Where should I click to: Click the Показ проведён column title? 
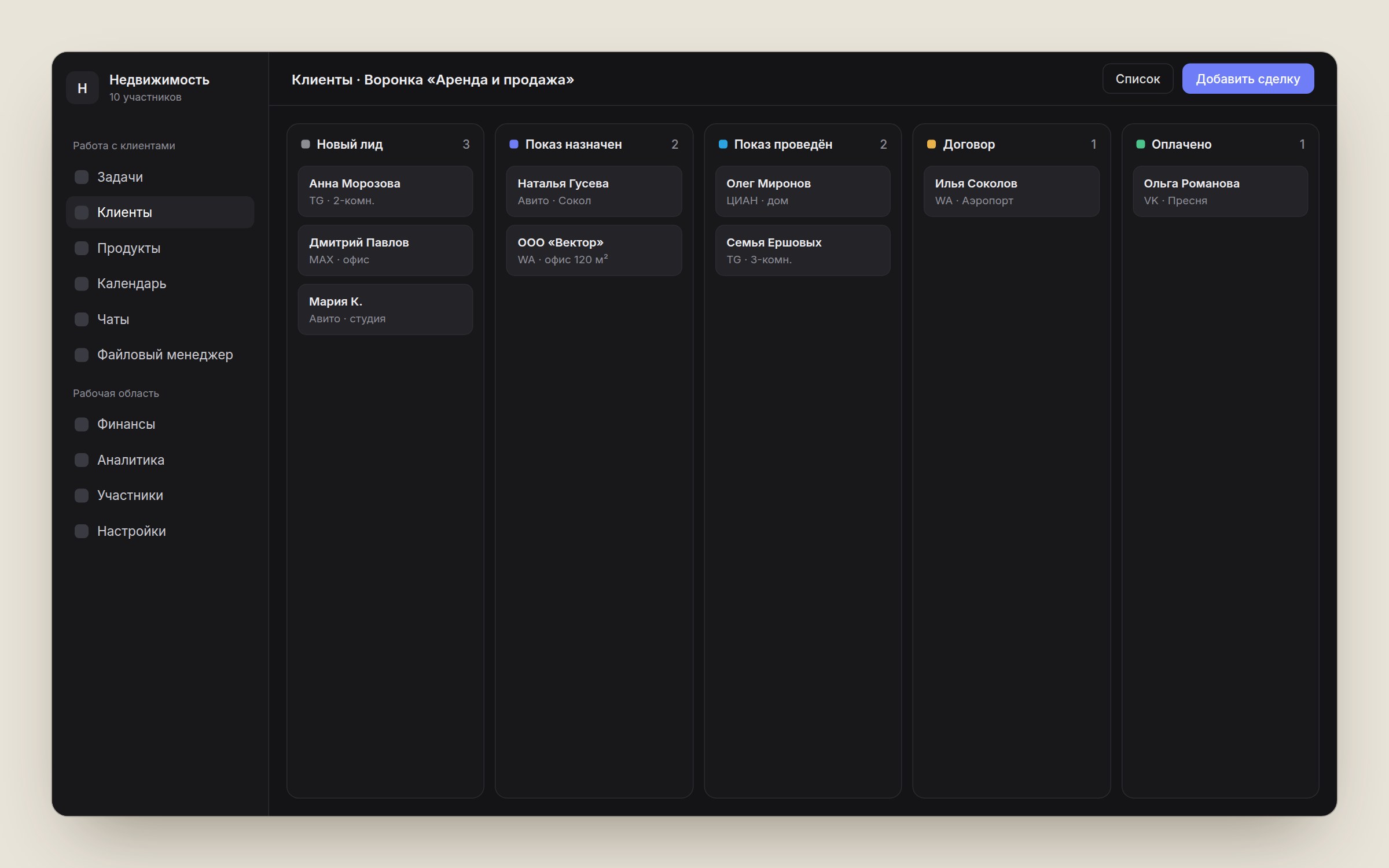[782, 144]
